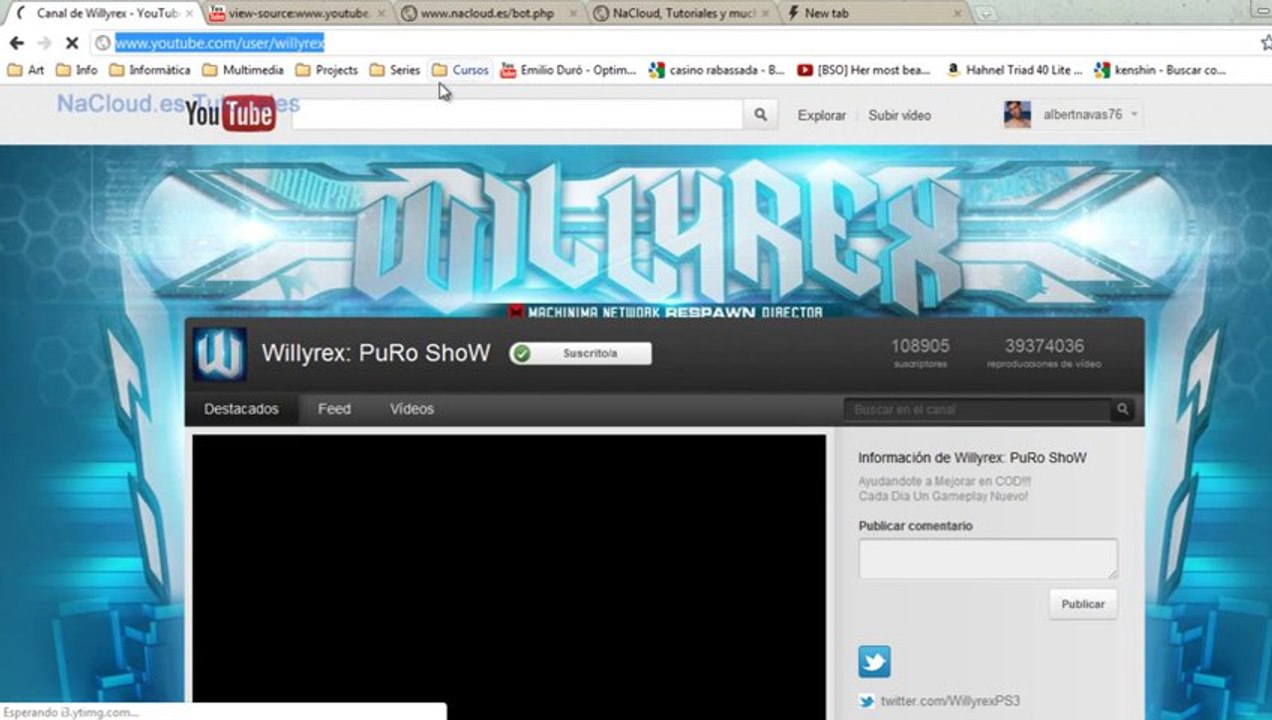The height and width of the screenshot is (720, 1272).
Task: Click the Buscar en el canal field
Action: click(977, 409)
